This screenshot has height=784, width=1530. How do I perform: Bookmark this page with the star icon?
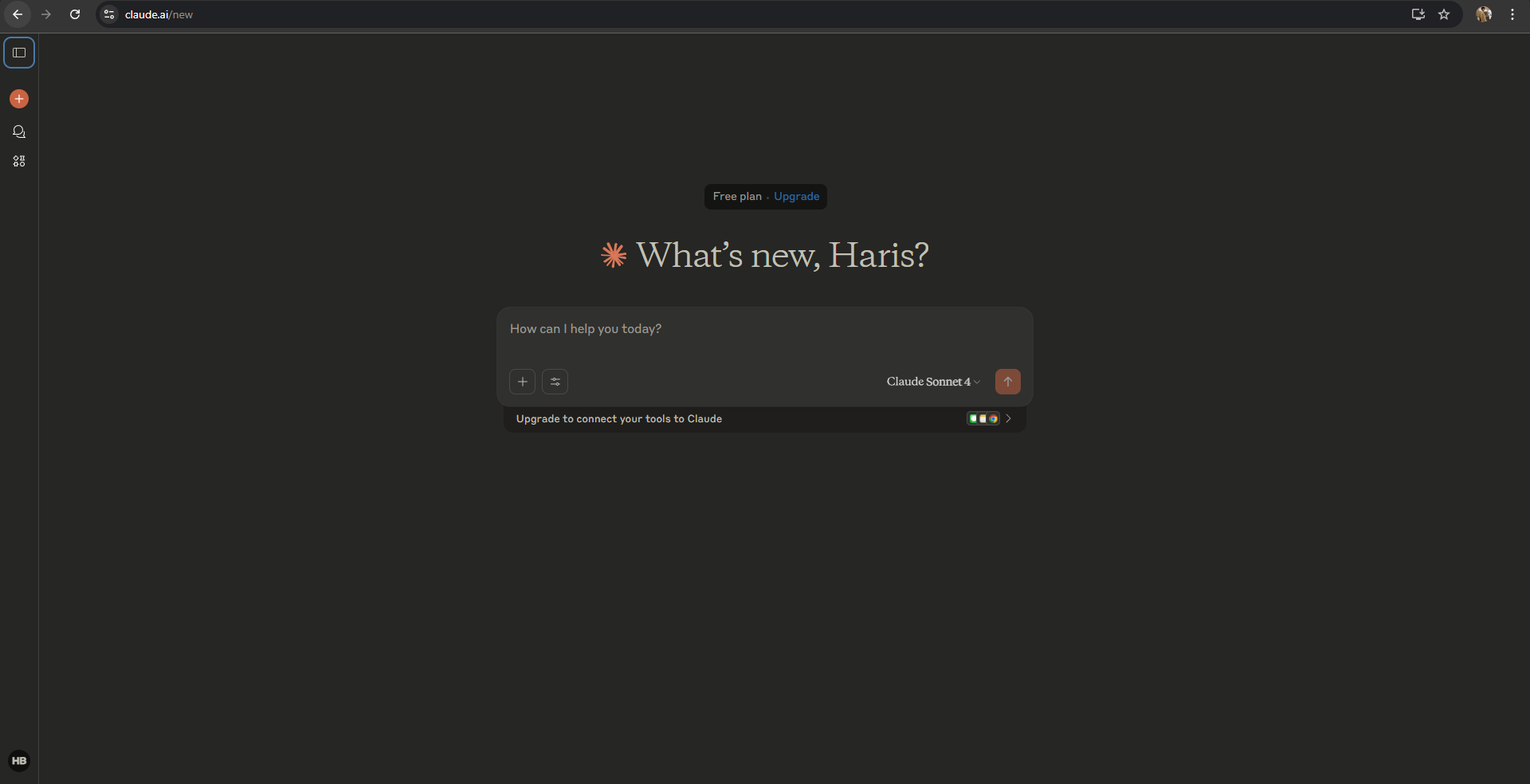point(1444,14)
